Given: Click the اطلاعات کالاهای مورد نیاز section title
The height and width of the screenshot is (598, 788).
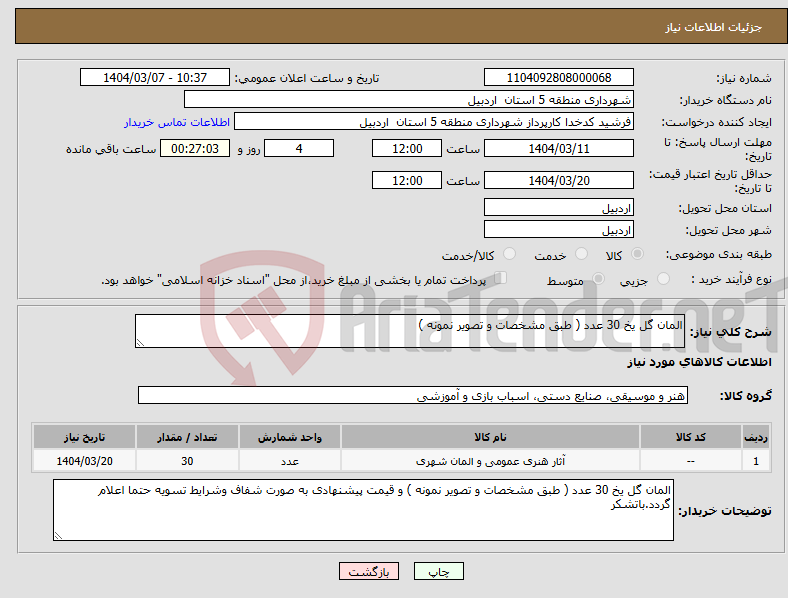Looking at the screenshot, I should 699,362.
